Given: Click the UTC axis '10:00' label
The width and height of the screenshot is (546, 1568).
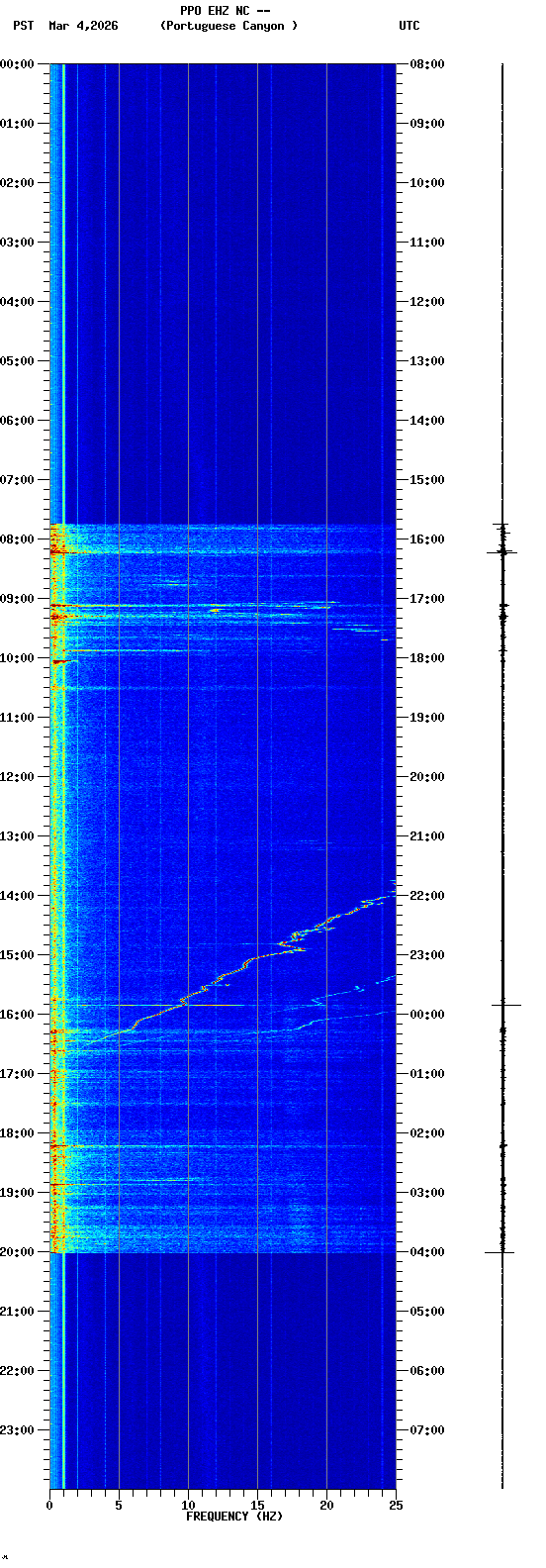Looking at the screenshot, I should [427, 183].
